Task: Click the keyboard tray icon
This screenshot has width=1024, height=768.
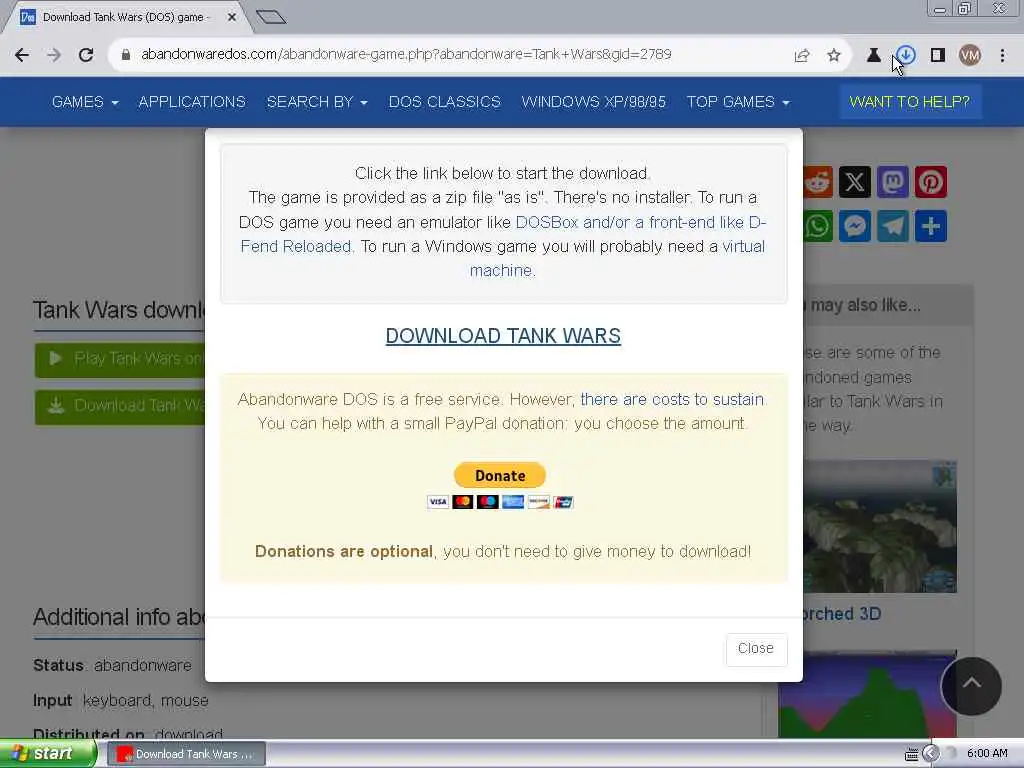Action: coord(912,754)
